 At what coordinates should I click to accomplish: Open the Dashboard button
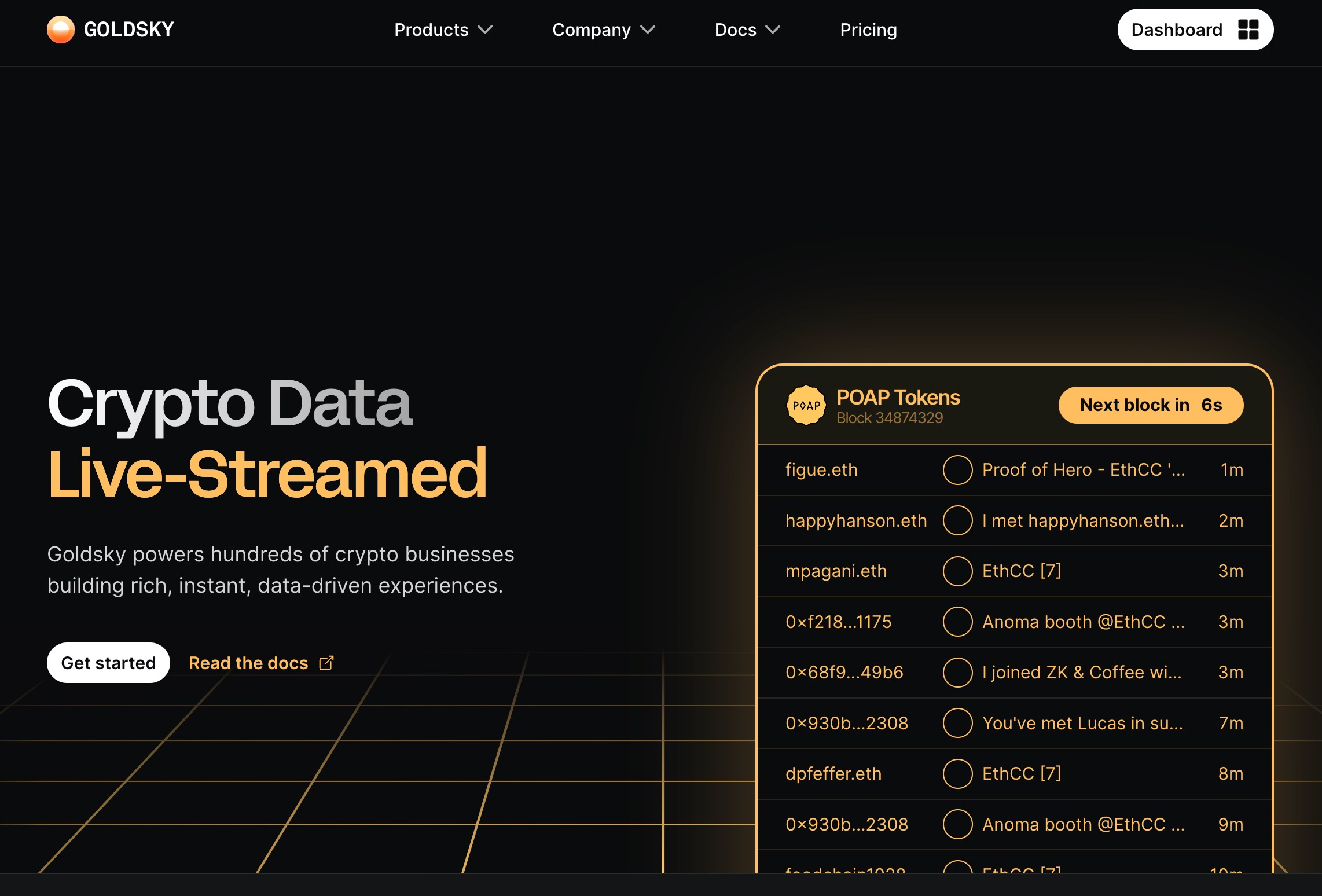1177,30
